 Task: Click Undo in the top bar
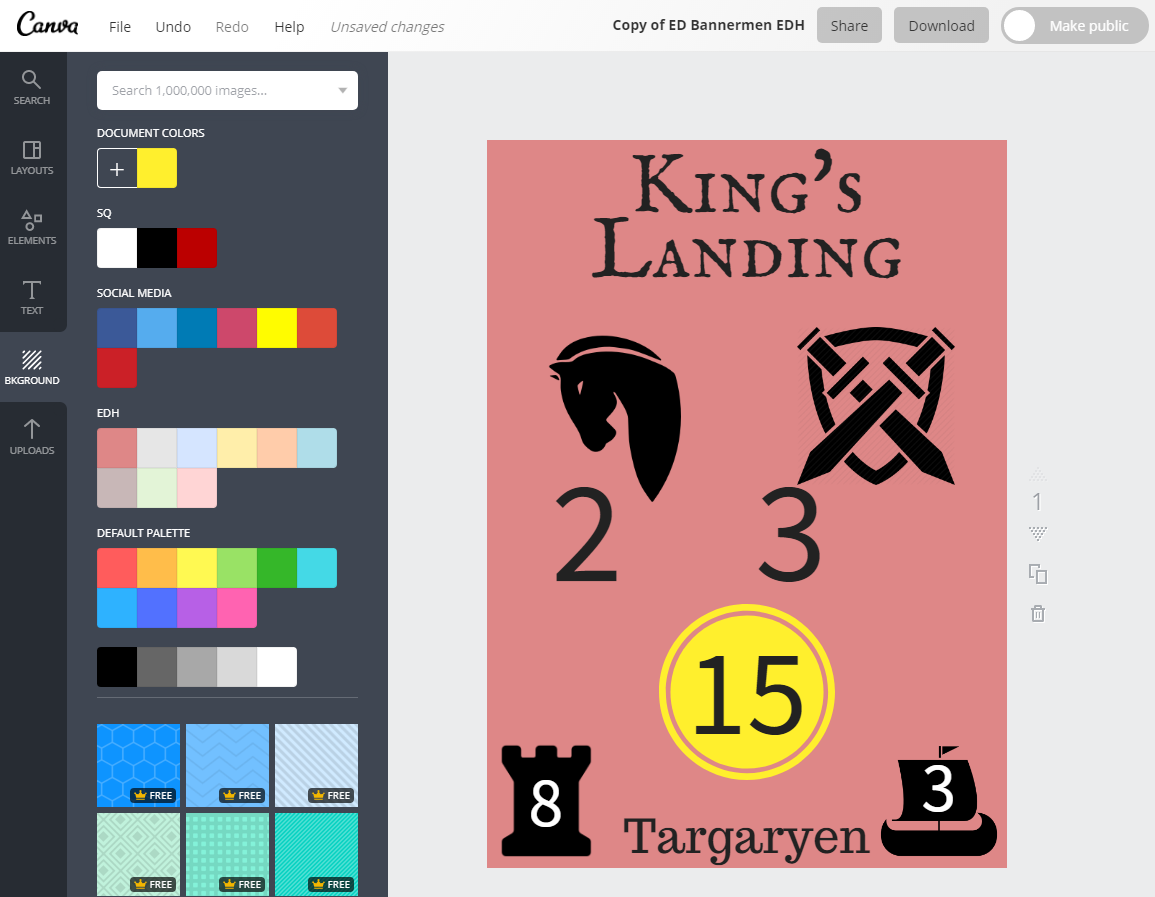173,27
